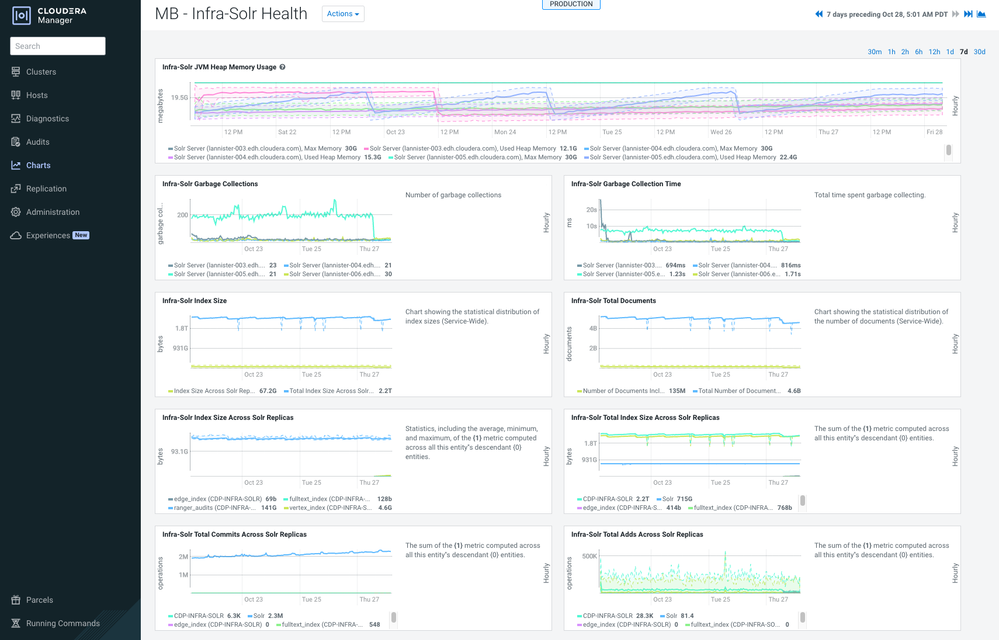Click the Hosts icon in sidebar
The height and width of the screenshot is (640, 999).
[x=16, y=95]
